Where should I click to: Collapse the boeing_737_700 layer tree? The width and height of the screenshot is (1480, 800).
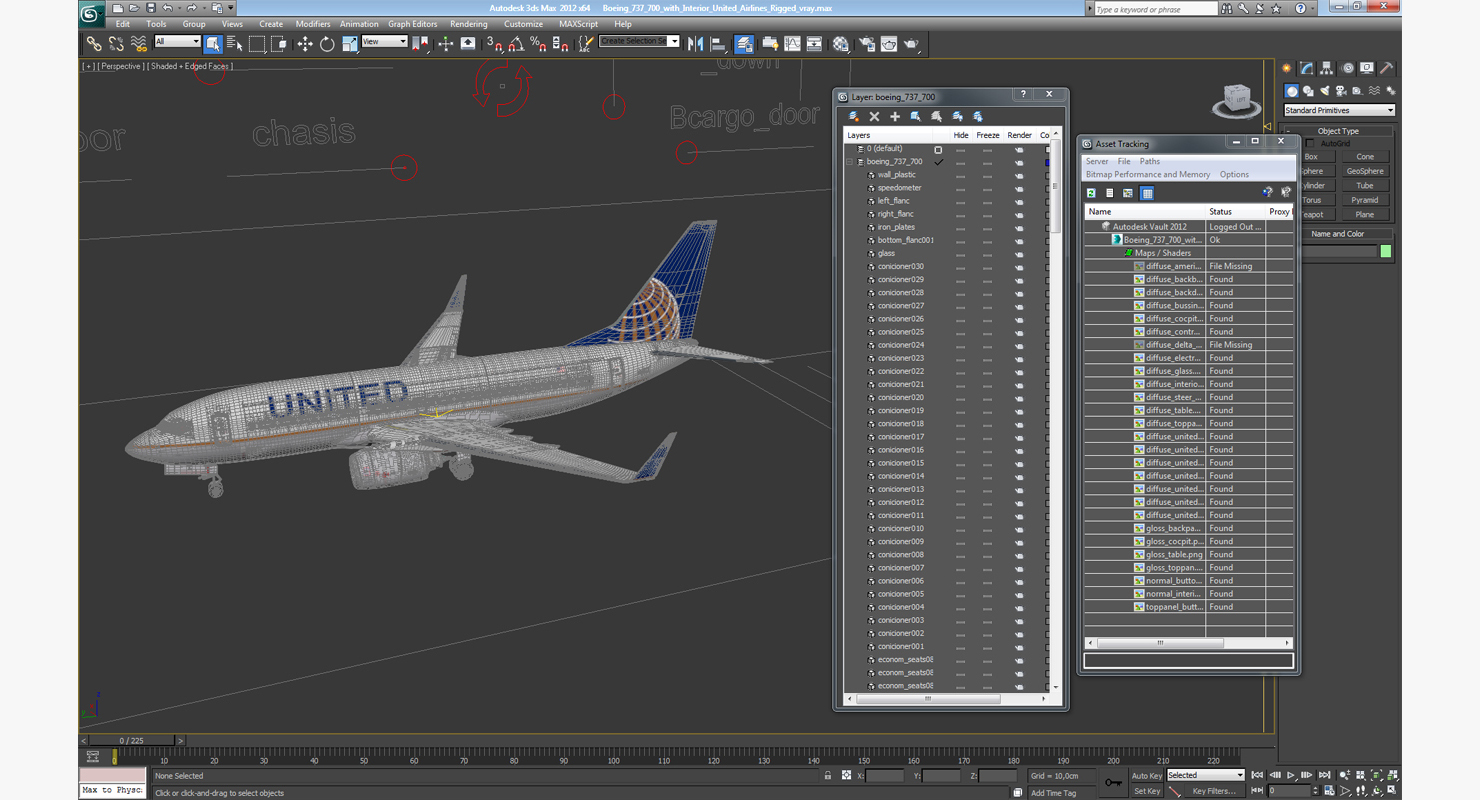(x=849, y=161)
